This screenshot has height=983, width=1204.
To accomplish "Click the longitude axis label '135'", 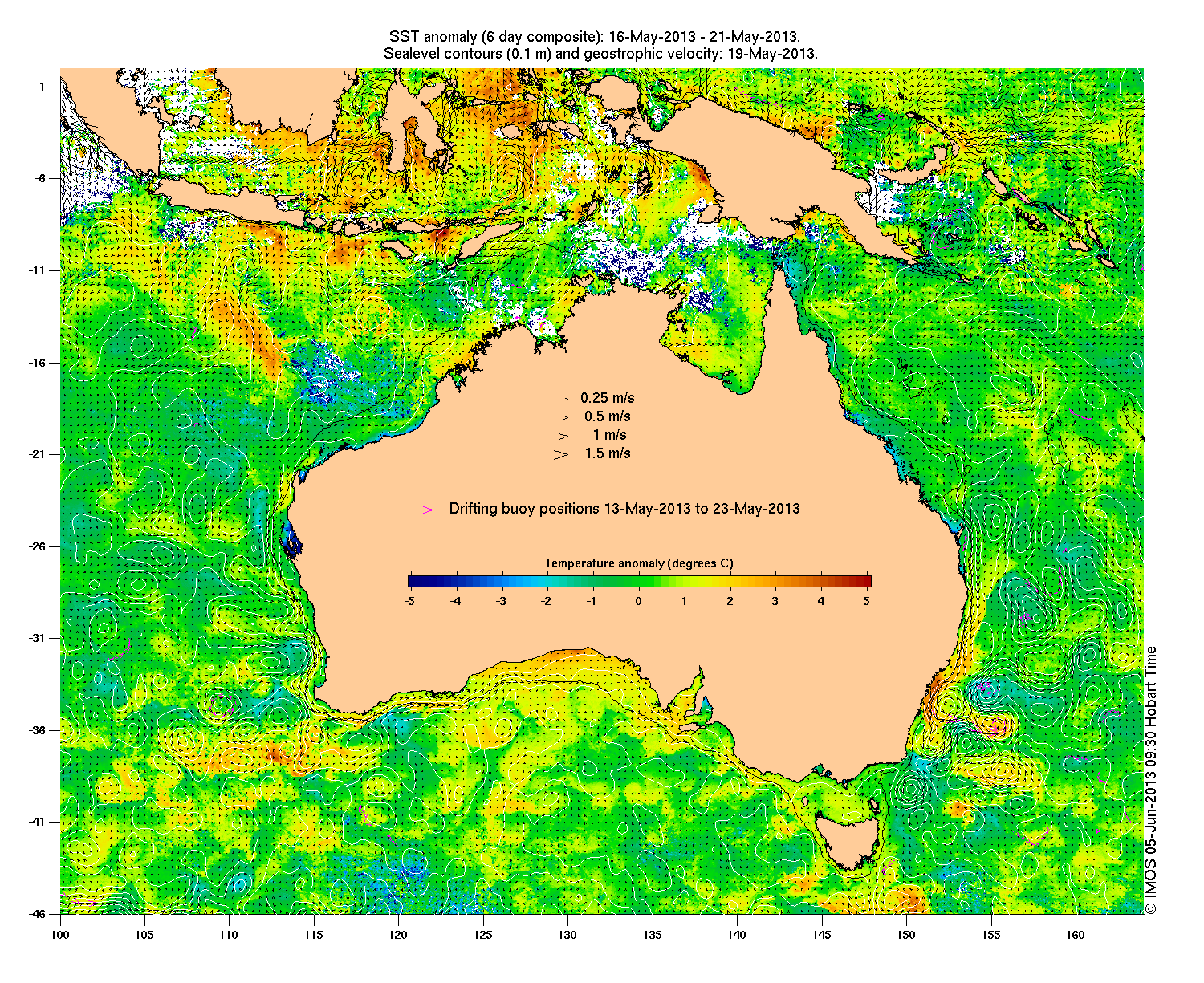I will click(653, 935).
